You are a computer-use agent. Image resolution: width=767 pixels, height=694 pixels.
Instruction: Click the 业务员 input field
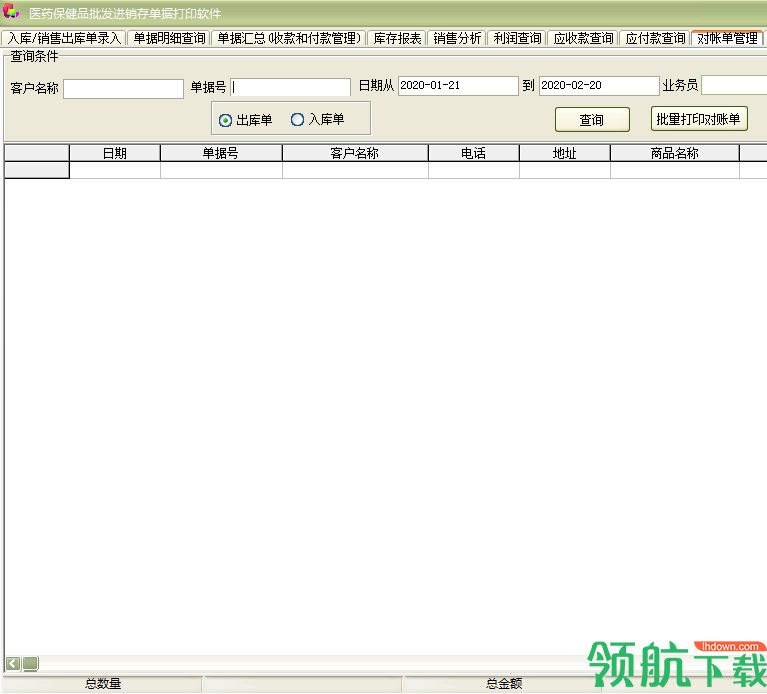(734, 85)
